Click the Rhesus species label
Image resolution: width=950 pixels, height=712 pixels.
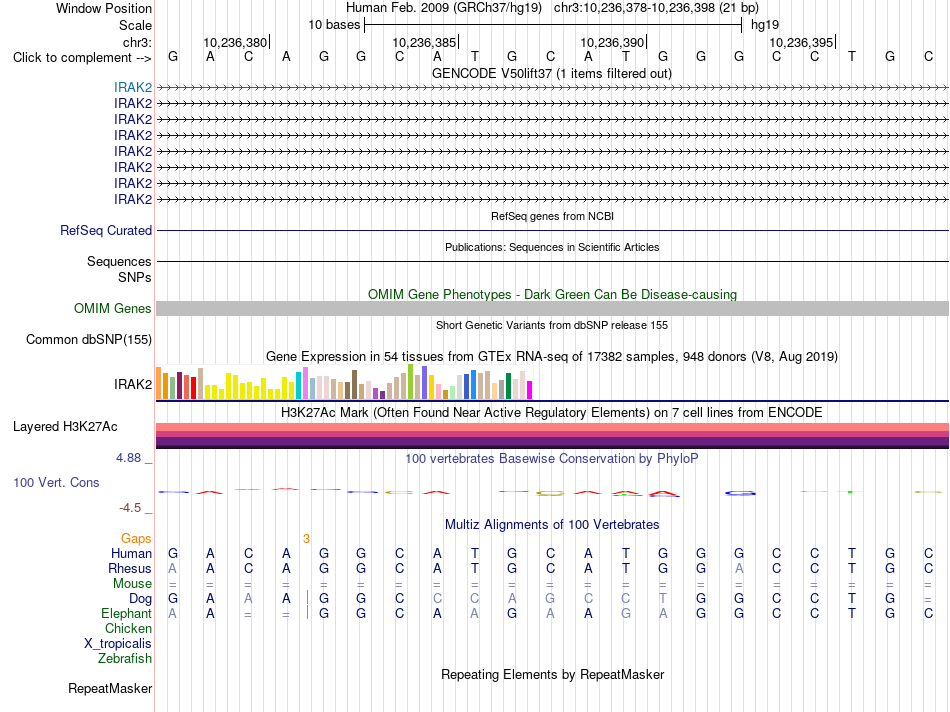(x=130, y=568)
